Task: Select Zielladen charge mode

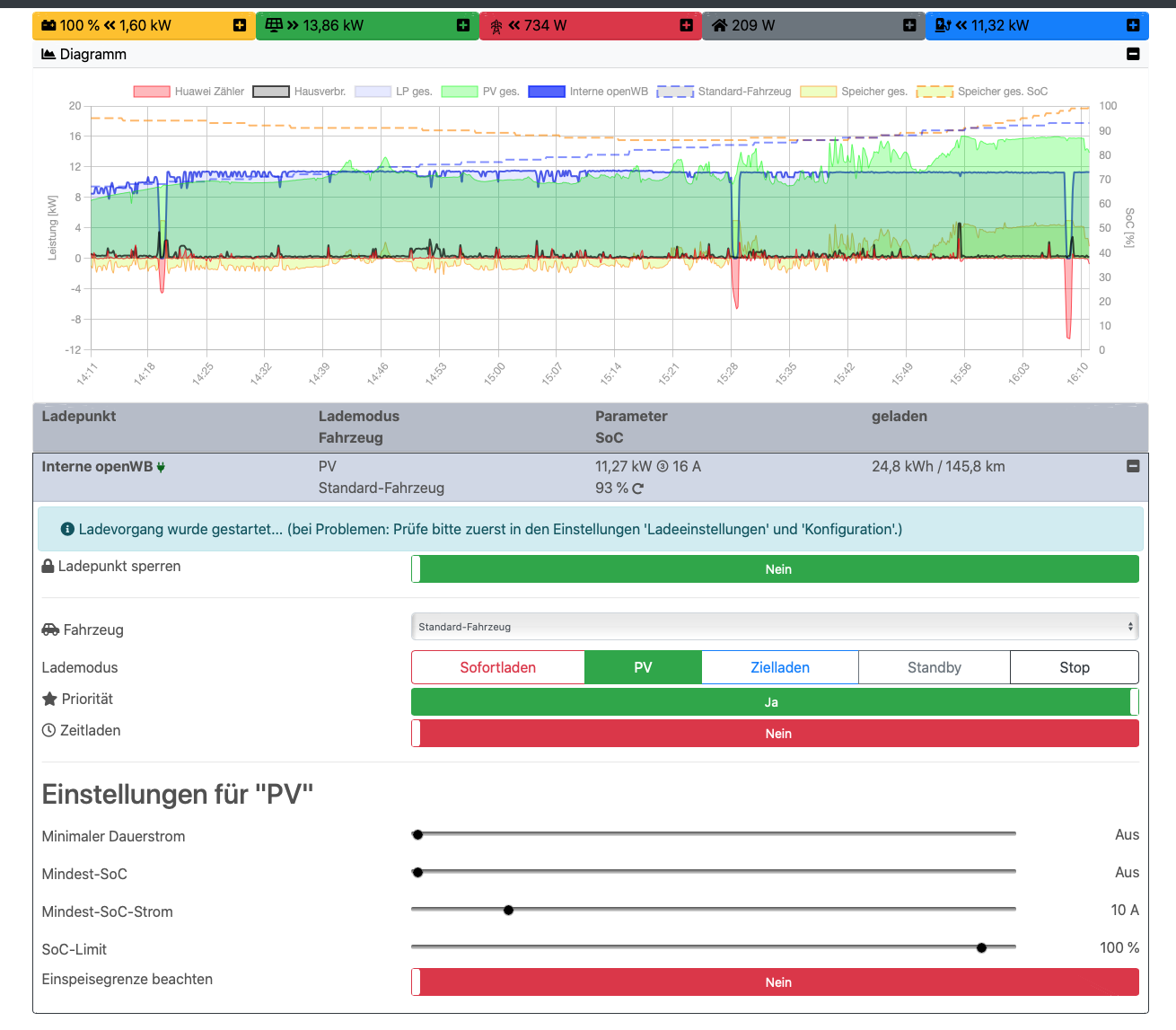Action: [780, 667]
